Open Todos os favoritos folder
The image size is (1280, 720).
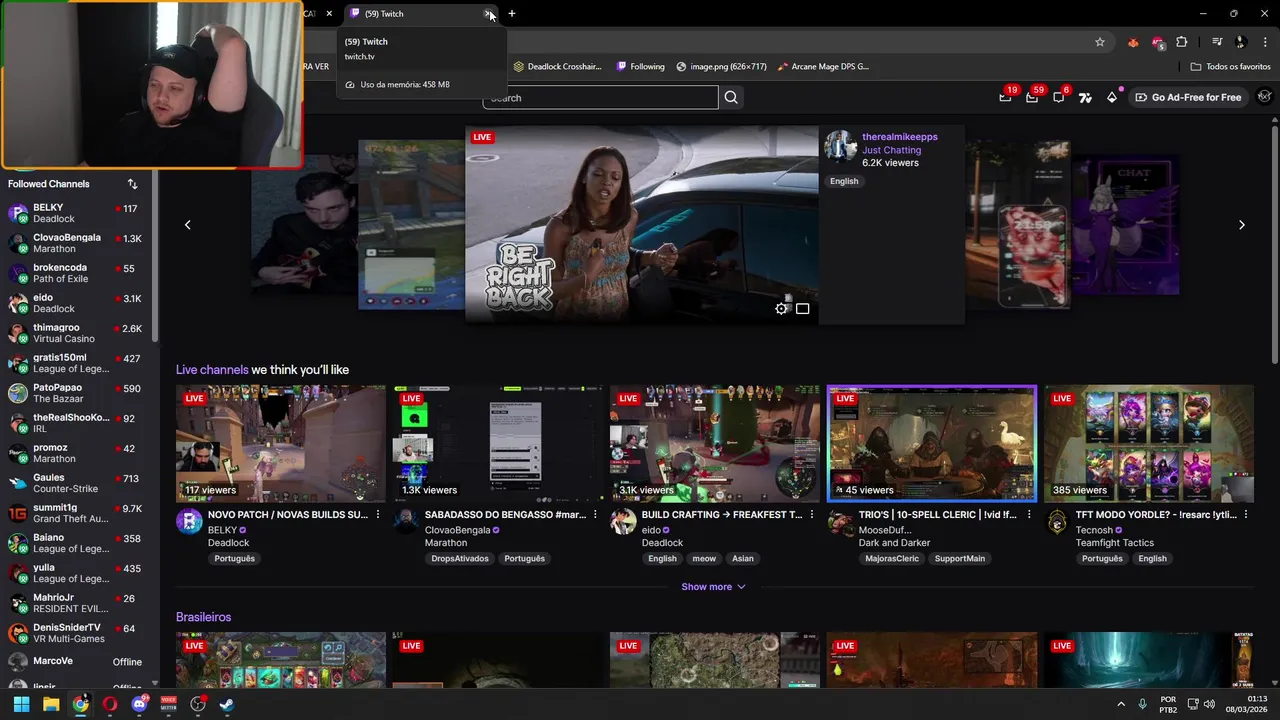coord(1230,67)
